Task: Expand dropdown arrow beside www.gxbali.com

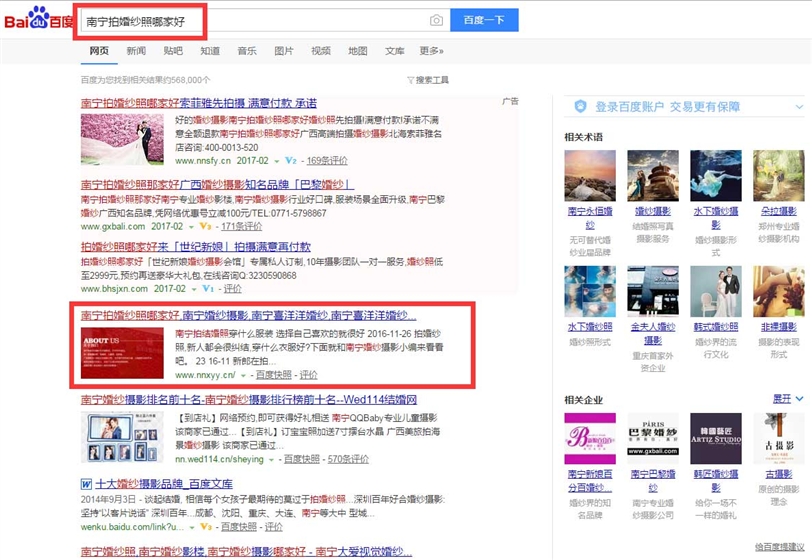Action: [x=191, y=227]
